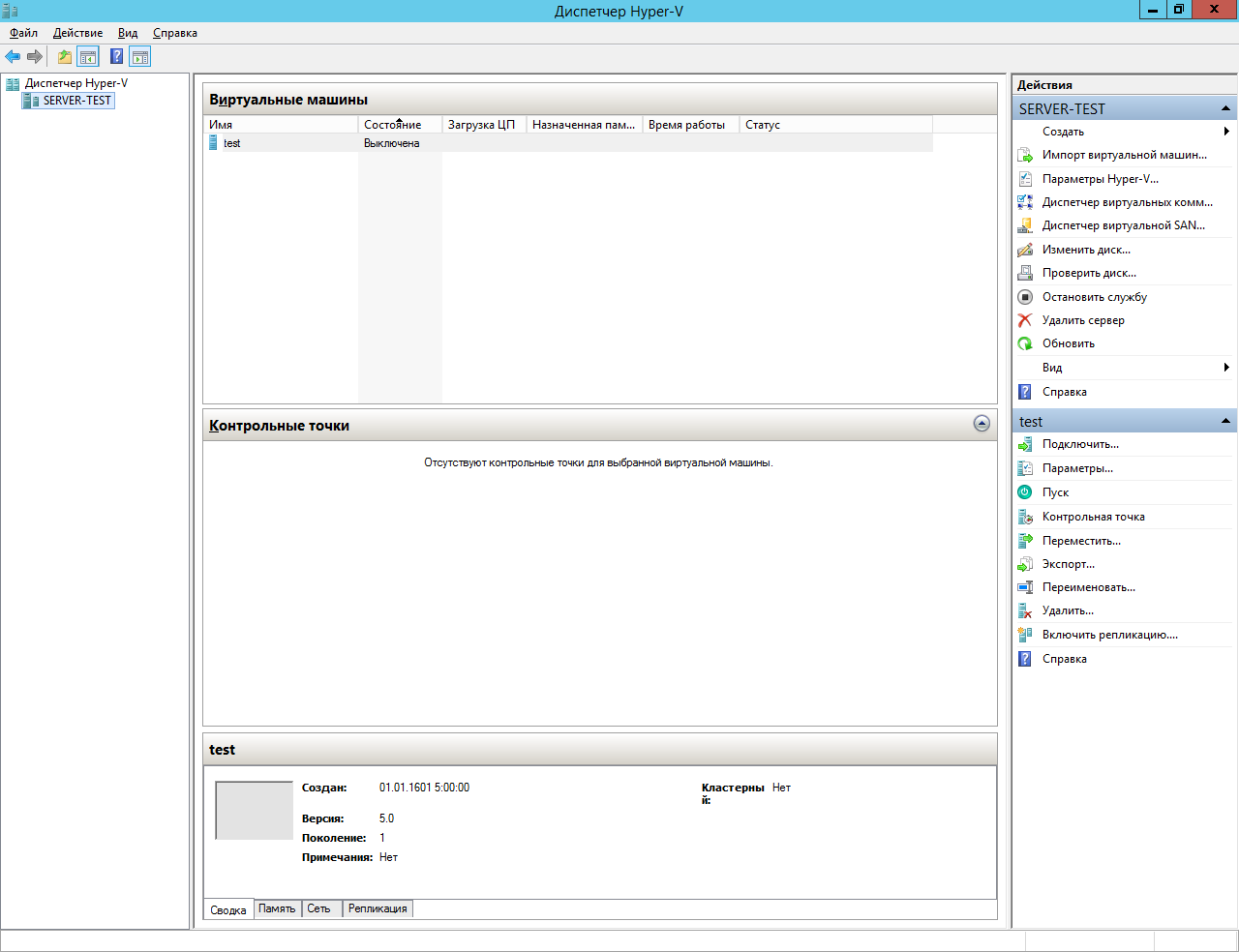Screen dimensions: 1239x952
Task: Expand the Вид submenu arrow in Actions
Action: point(1226,368)
